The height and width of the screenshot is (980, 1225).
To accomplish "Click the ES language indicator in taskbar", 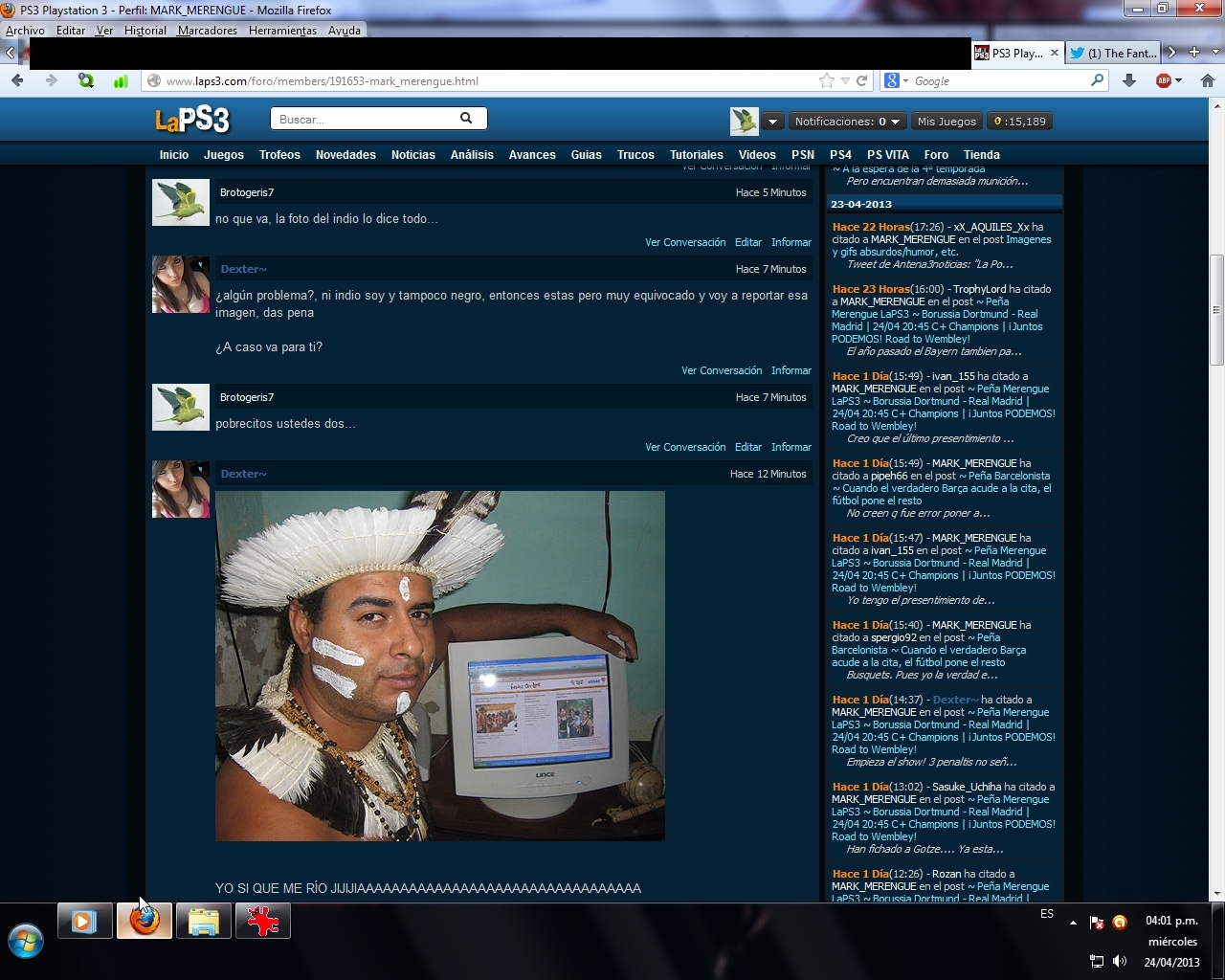I will click(1047, 914).
